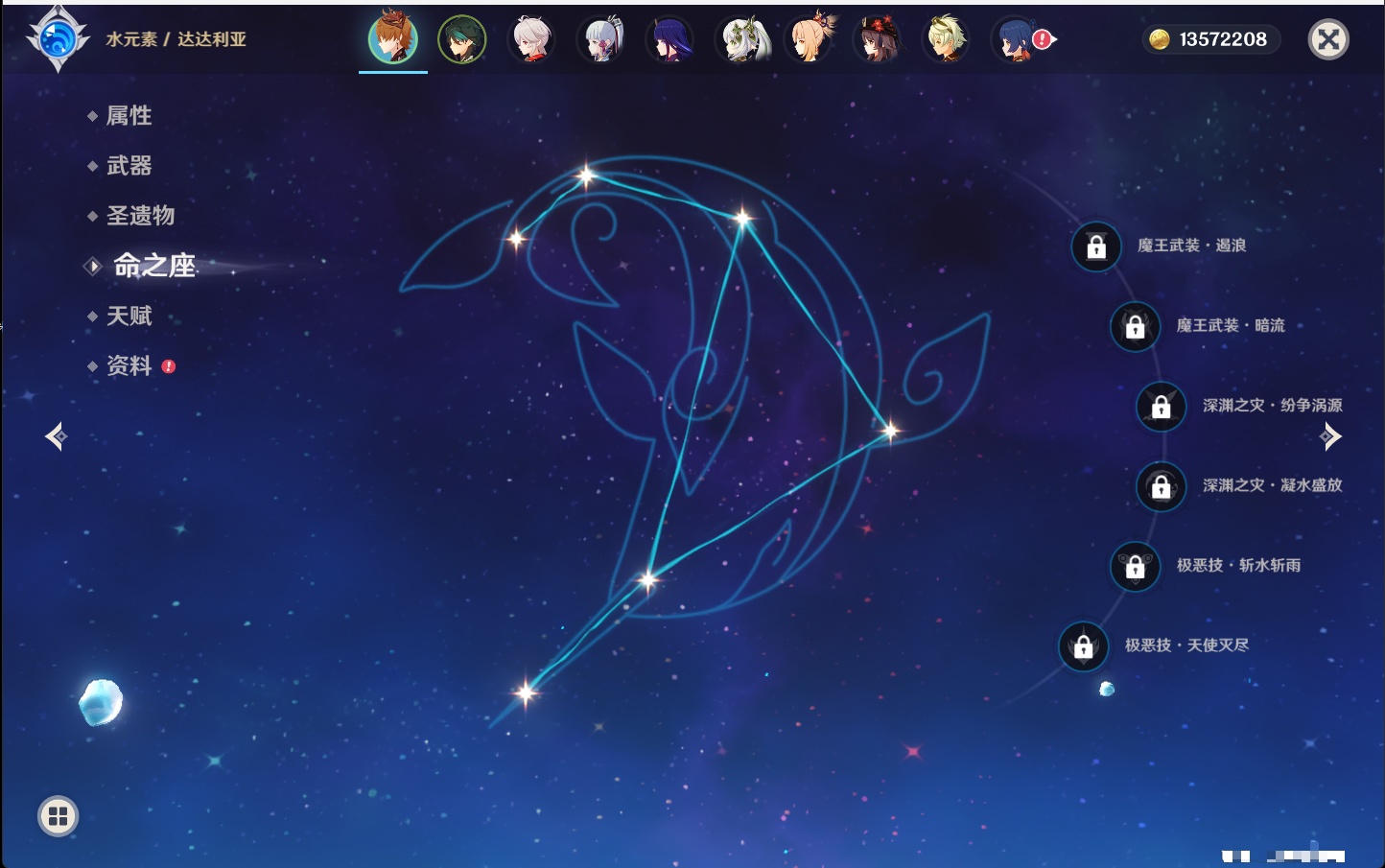Image resolution: width=1385 pixels, height=868 pixels.
Task: Select Nahida's white-haired avatar
Action: [739, 40]
